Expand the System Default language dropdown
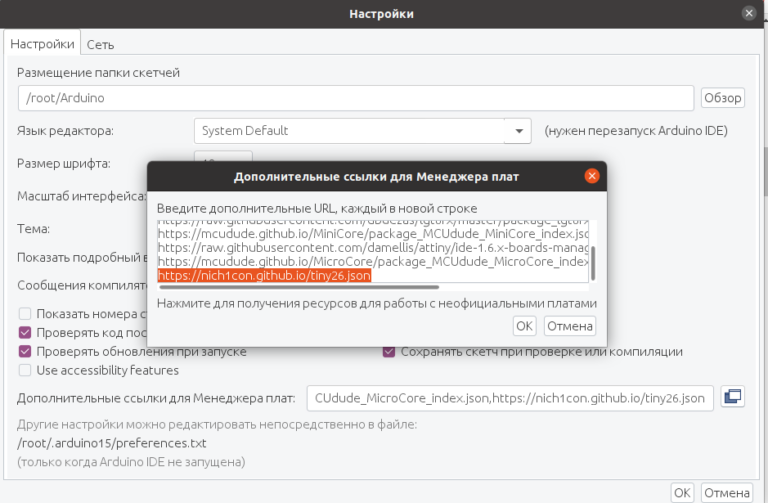 (x=517, y=131)
